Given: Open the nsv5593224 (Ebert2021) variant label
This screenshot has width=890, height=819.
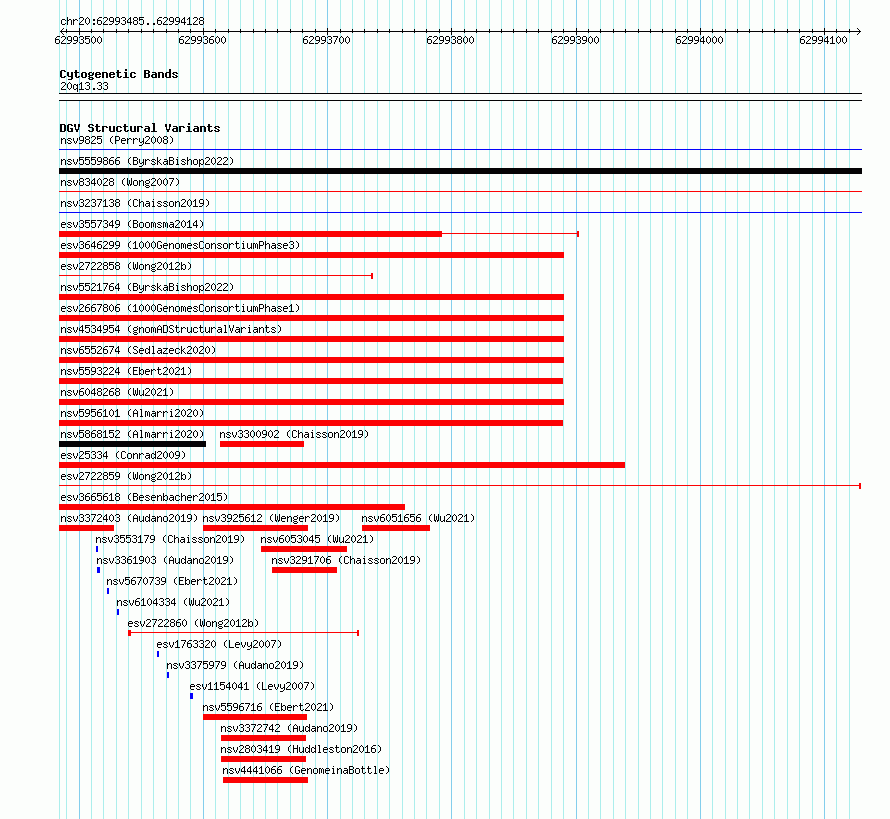Looking at the screenshot, I should point(126,371).
